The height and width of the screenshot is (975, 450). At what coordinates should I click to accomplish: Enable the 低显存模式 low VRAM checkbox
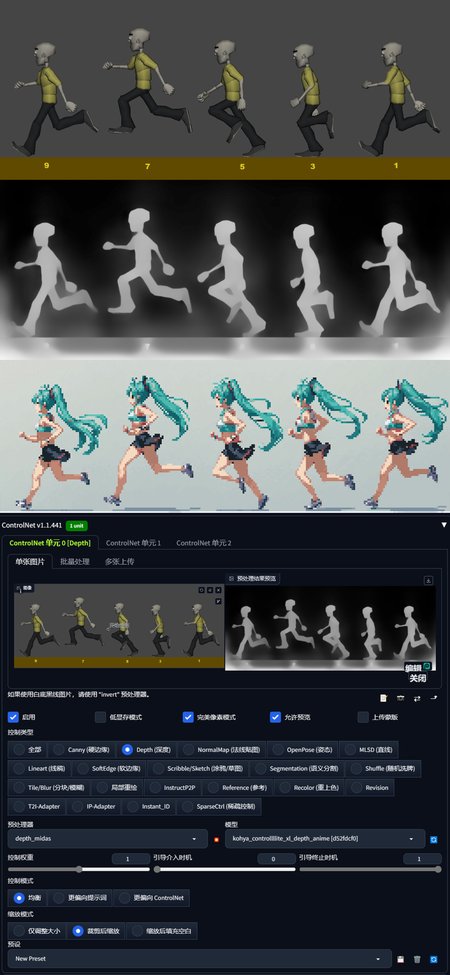(x=100, y=717)
